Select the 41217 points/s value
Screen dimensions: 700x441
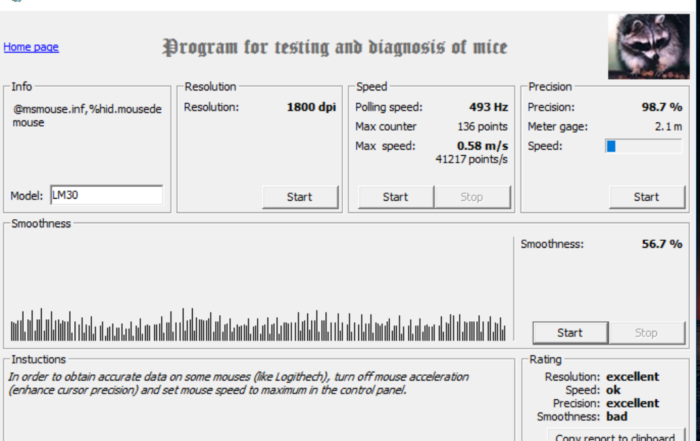[x=471, y=159]
